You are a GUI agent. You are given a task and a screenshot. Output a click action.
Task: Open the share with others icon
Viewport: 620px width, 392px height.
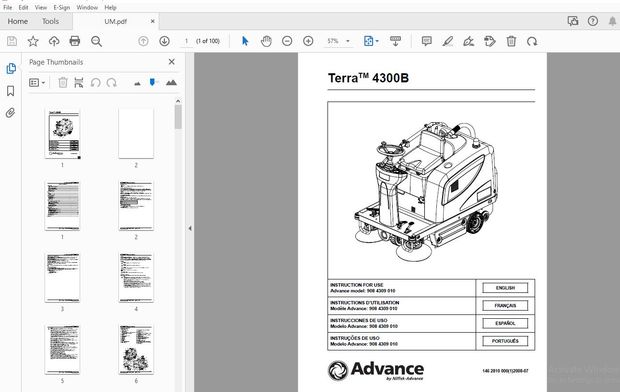coord(573,21)
